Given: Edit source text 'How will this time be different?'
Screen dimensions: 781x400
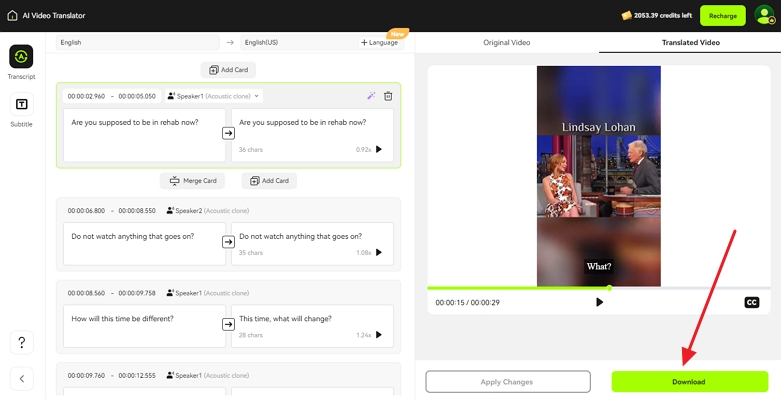Looking at the screenshot, I should 144,326.
